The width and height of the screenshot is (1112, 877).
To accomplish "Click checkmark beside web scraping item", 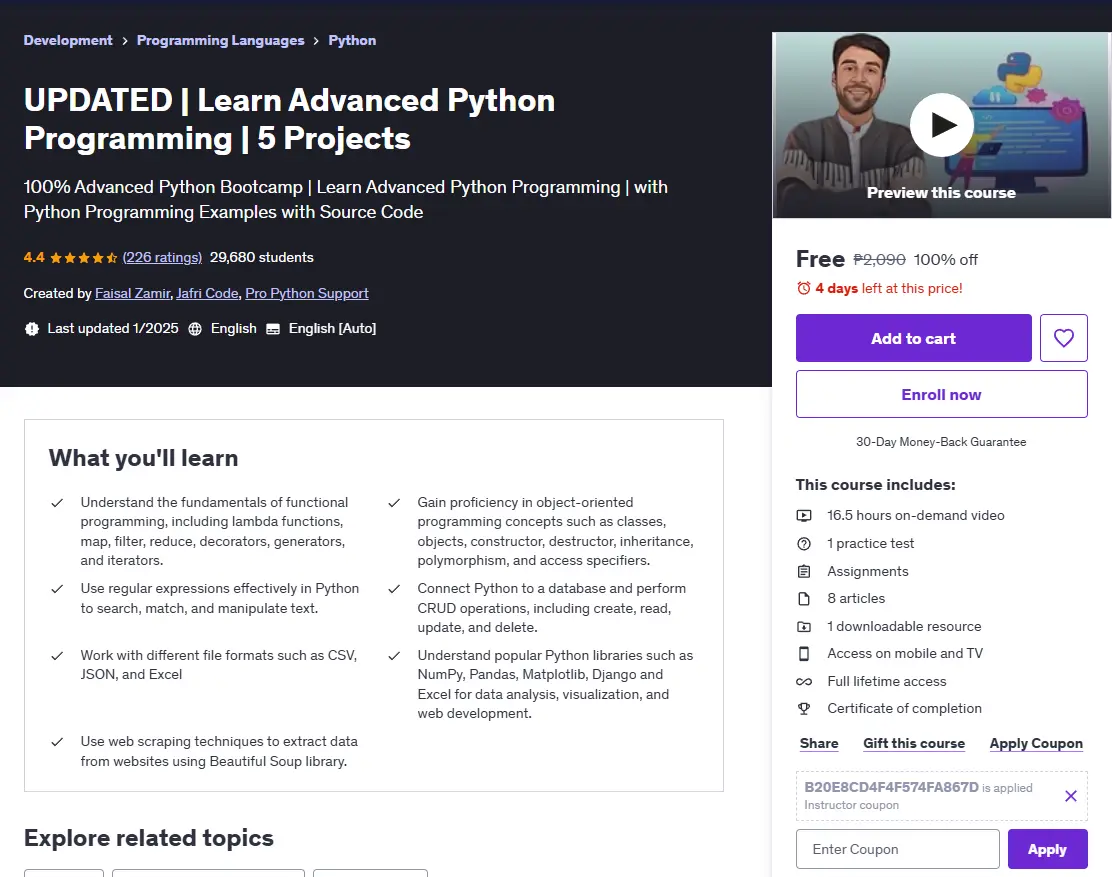I will click(x=57, y=742).
